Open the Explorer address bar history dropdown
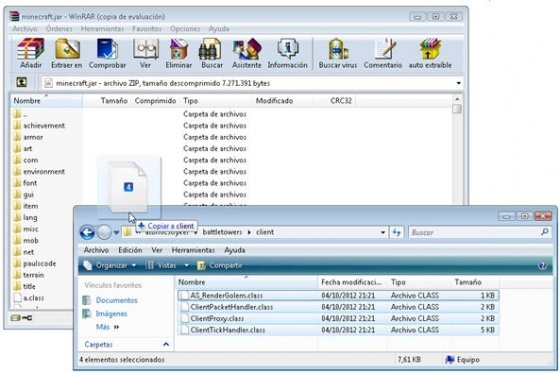 383,233
